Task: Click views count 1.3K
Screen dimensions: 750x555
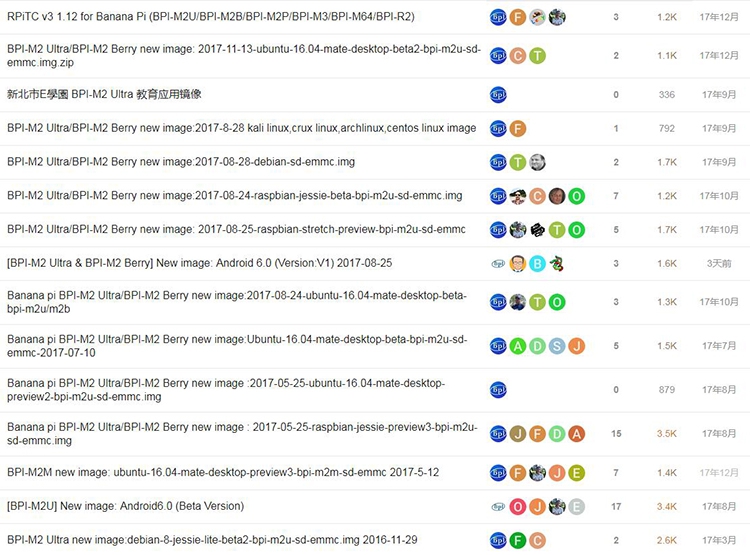Action: pos(667,302)
